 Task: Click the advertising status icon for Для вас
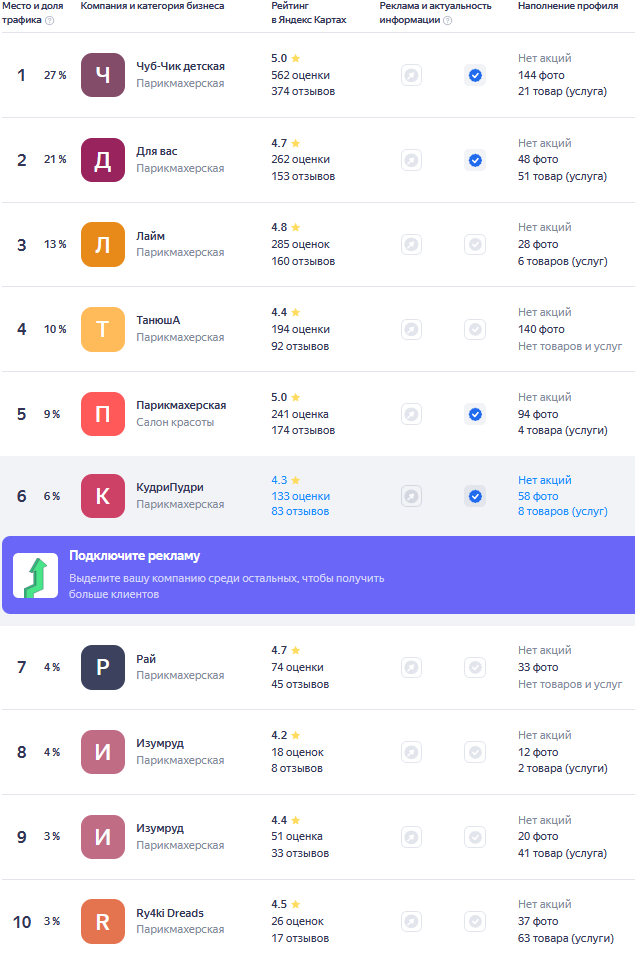[411, 160]
